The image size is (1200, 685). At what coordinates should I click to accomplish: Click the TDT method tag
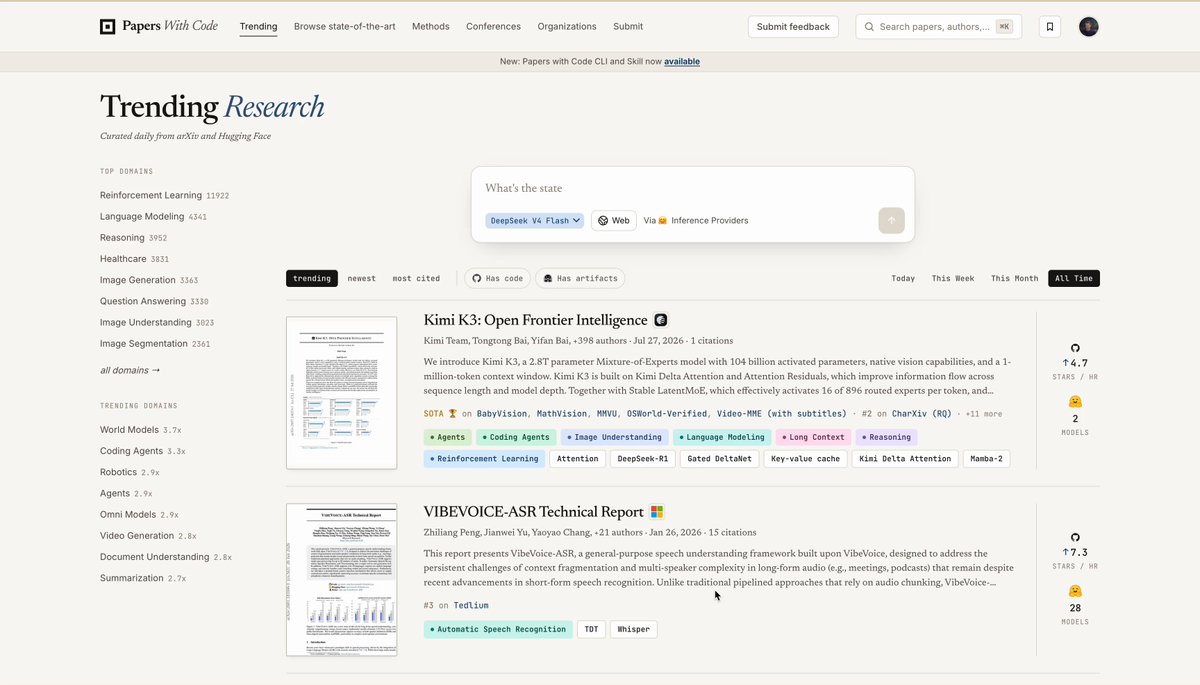[x=591, y=629]
